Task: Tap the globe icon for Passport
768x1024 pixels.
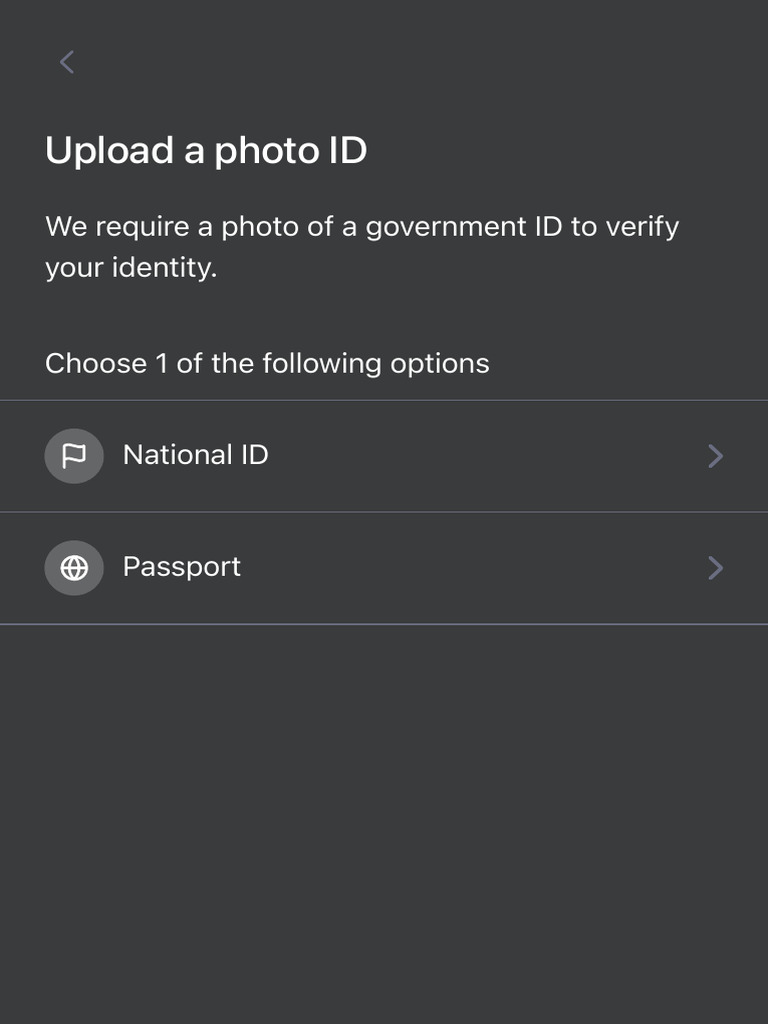Action: pos(74,568)
